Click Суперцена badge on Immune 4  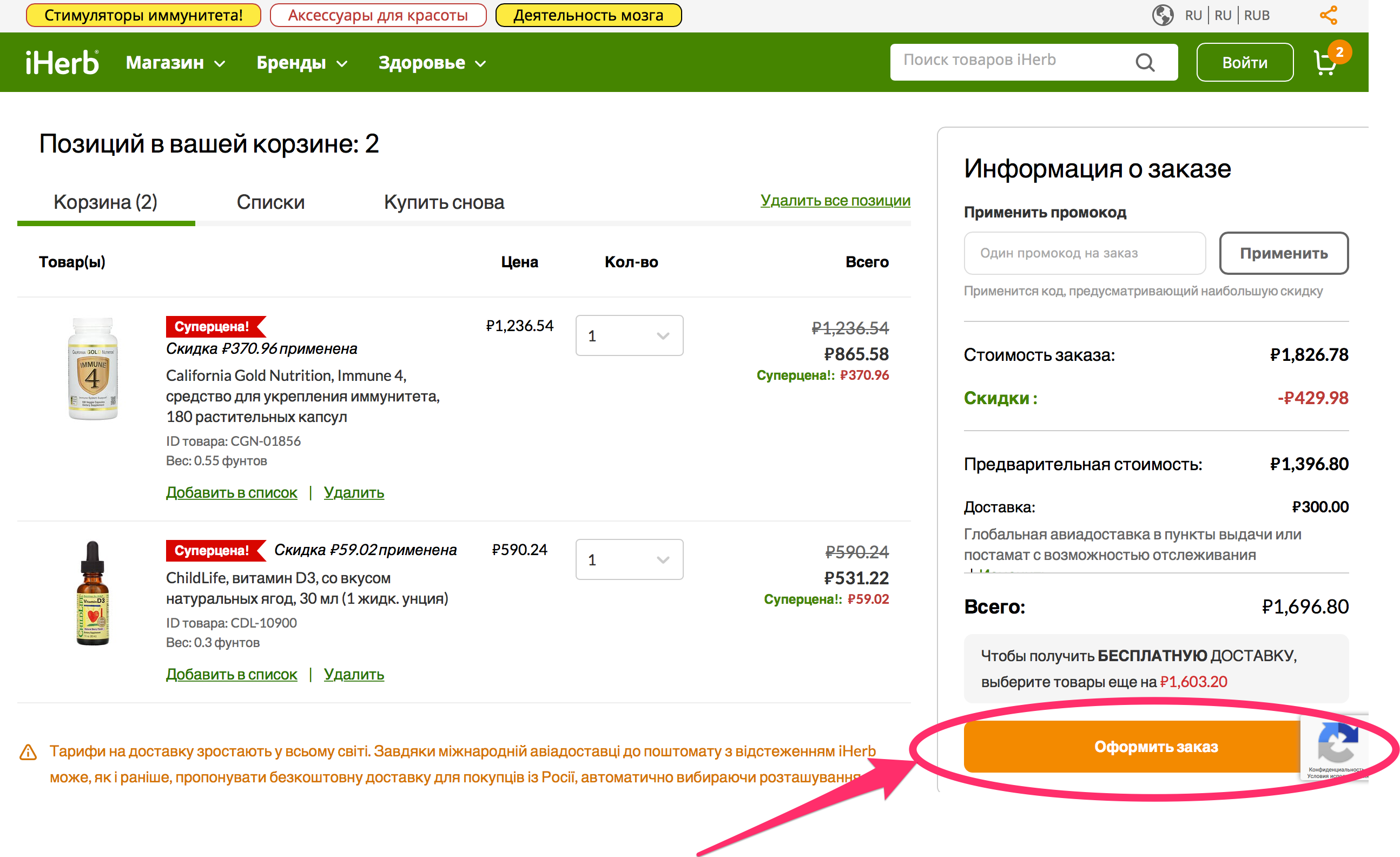coord(216,327)
